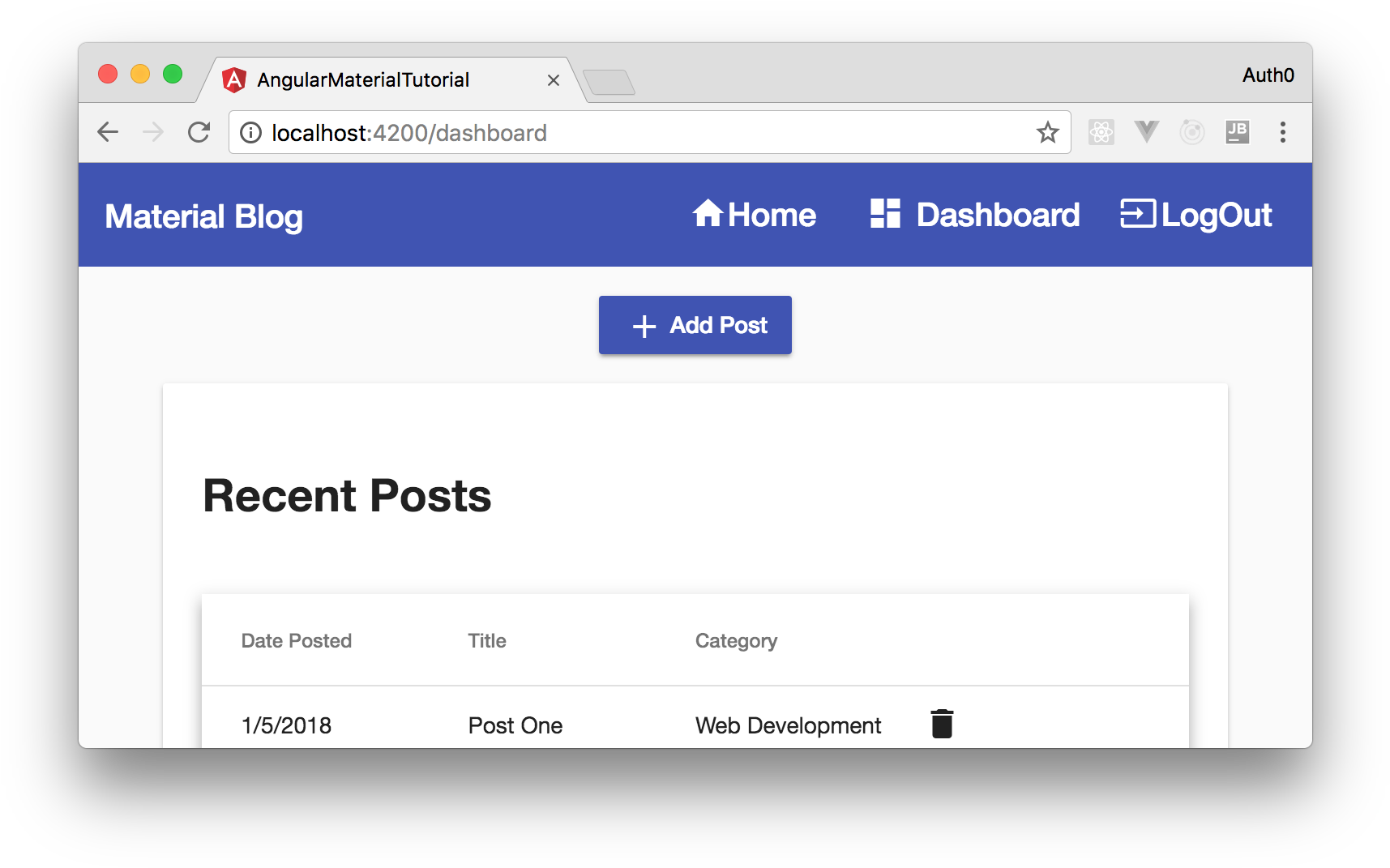Click the Angular logo favicon on the tab
The image size is (1390, 868).
click(x=235, y=79)
